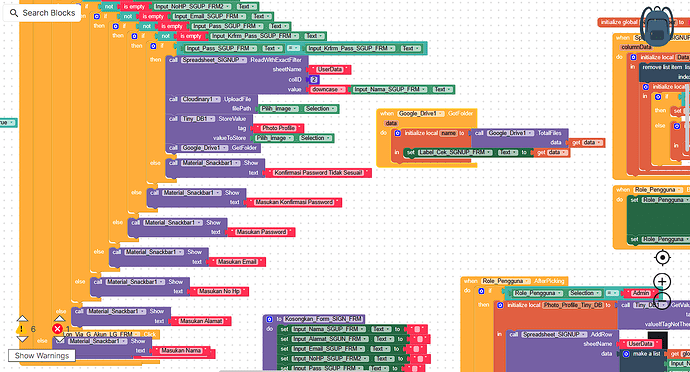Screen dimensions: 690x372
Task: Select the initialize global block at top right
Action: tap(620, 22)
